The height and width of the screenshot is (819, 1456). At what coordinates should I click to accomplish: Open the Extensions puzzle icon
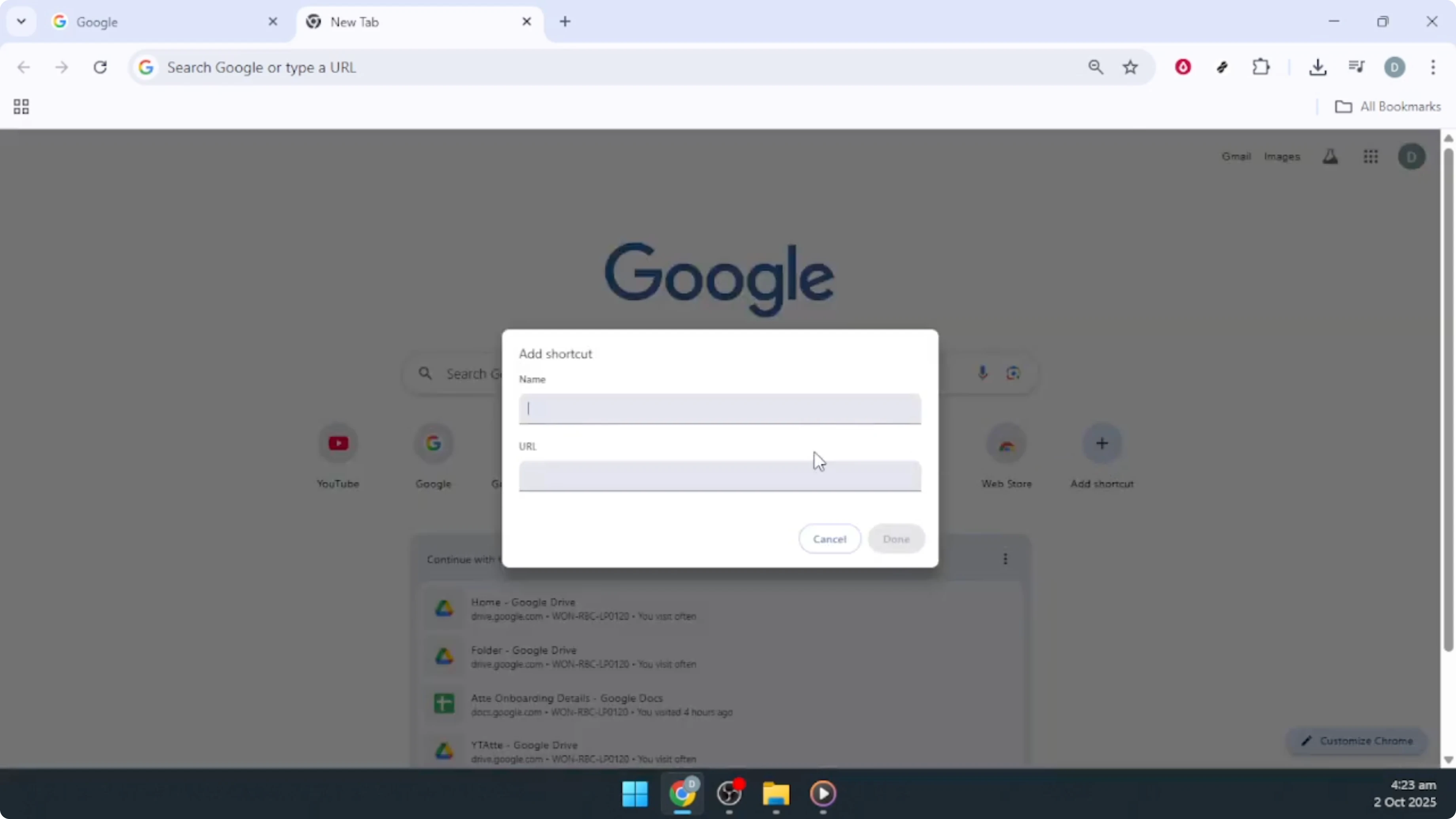tap(1261, 67)
